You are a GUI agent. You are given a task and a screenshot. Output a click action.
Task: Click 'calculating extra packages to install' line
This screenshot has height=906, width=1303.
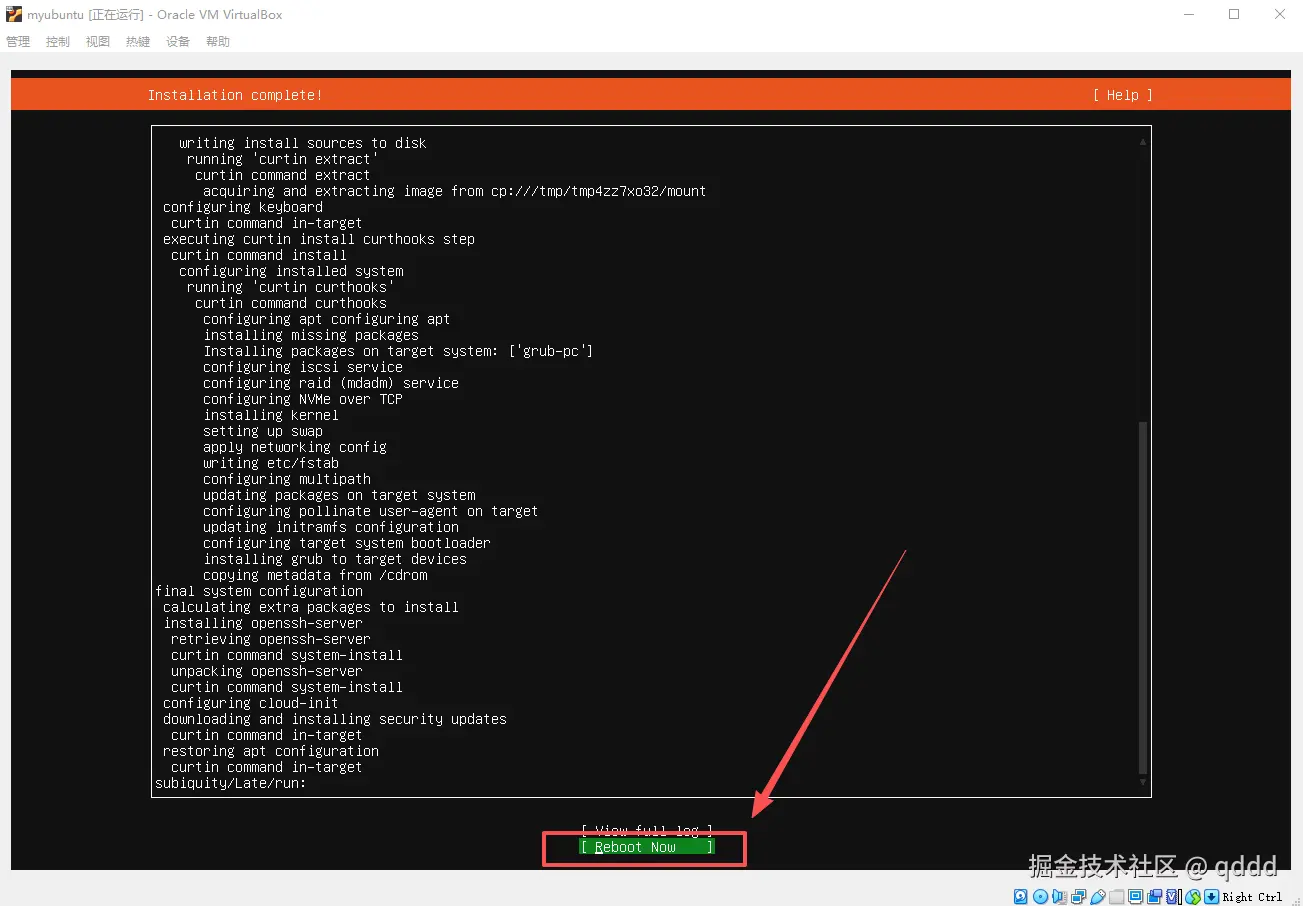tap(311, 607)
